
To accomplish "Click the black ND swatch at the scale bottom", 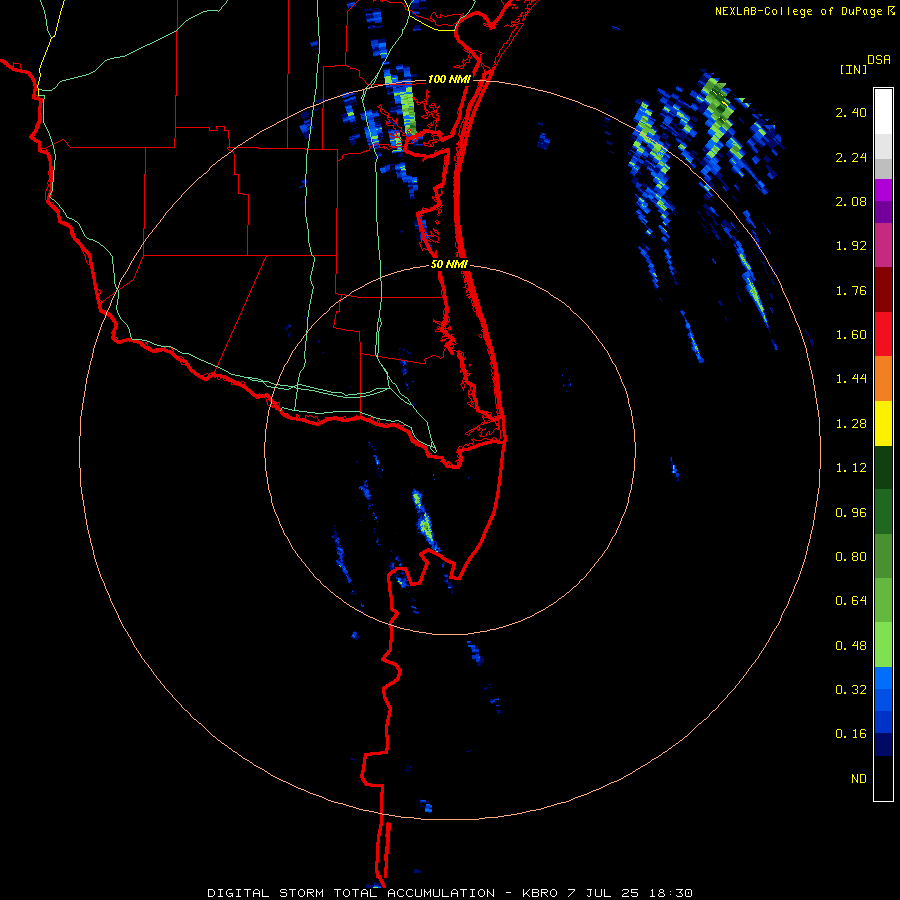I will [883, 778].
